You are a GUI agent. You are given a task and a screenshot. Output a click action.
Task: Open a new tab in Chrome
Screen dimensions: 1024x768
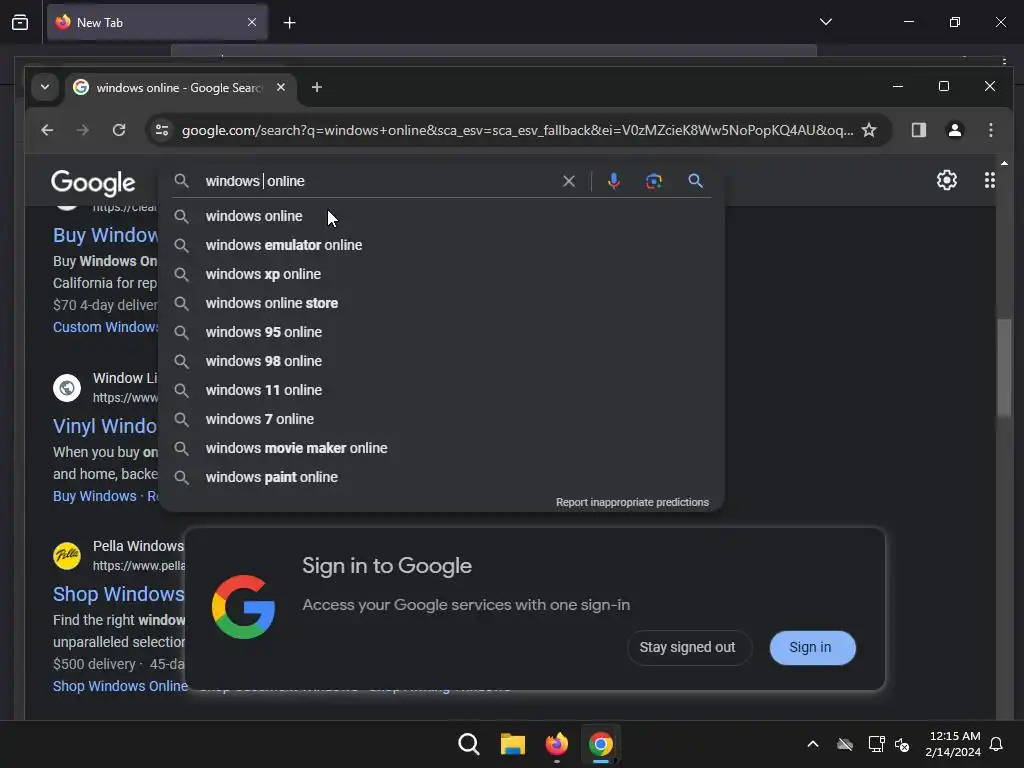click(317, 87)
